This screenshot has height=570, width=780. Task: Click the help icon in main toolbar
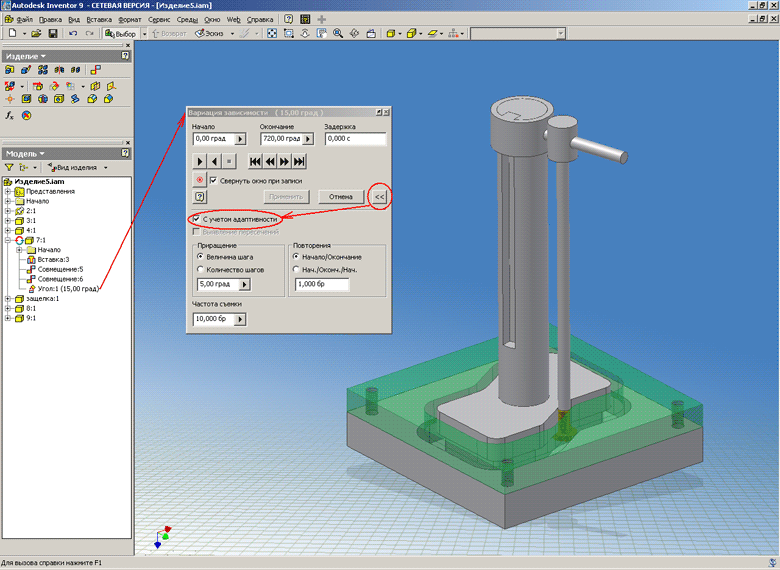click(289, 19)
